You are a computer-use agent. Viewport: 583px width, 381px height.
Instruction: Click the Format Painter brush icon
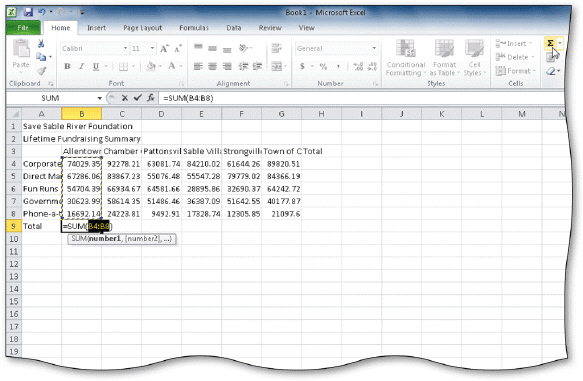(x=42, y=71)
